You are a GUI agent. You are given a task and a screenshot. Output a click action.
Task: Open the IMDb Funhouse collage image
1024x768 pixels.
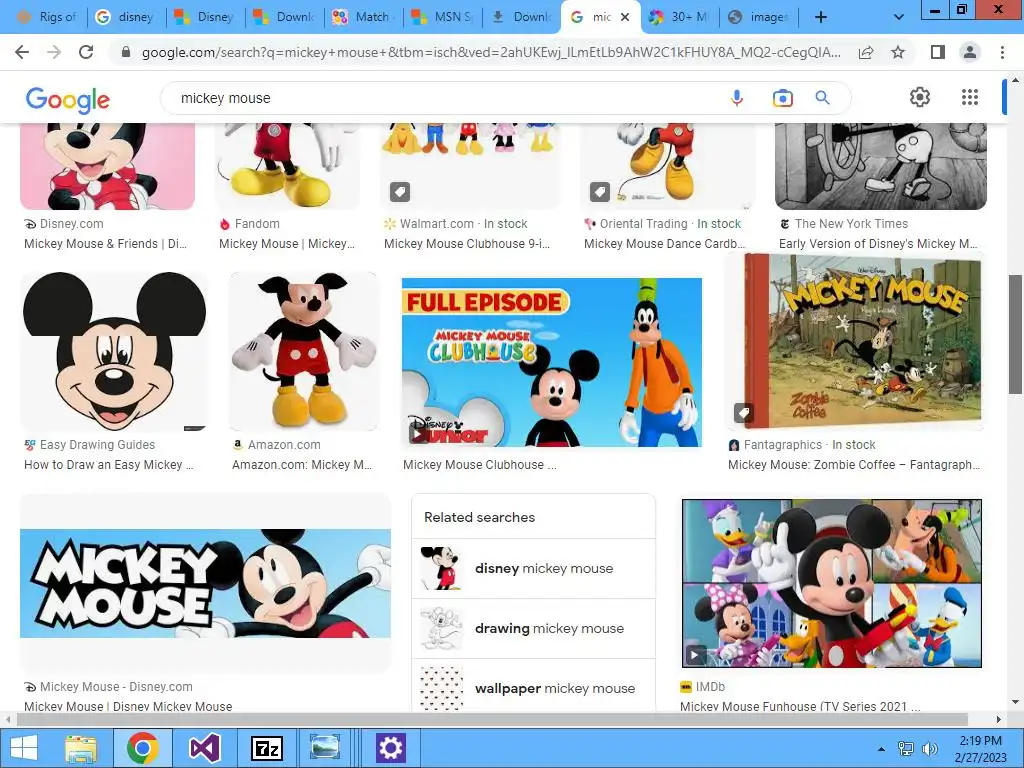(x=832, y=583)
